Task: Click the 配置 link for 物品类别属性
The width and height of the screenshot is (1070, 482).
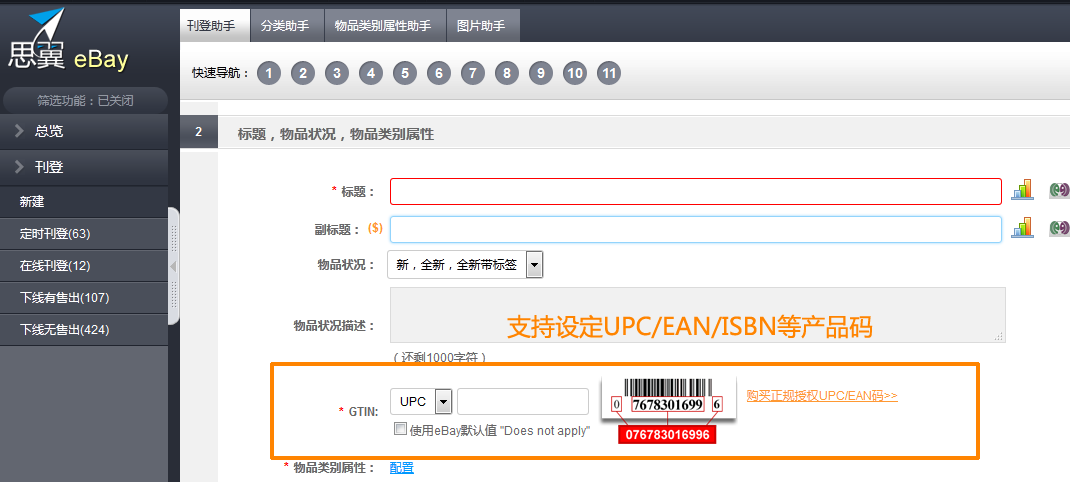Action: pyautogui.click(x=401, y=468)
